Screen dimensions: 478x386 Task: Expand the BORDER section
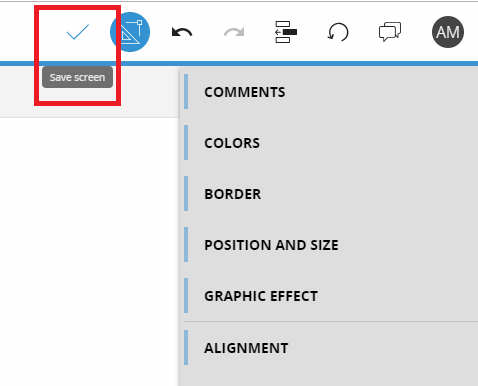click(x=331, y=194)
